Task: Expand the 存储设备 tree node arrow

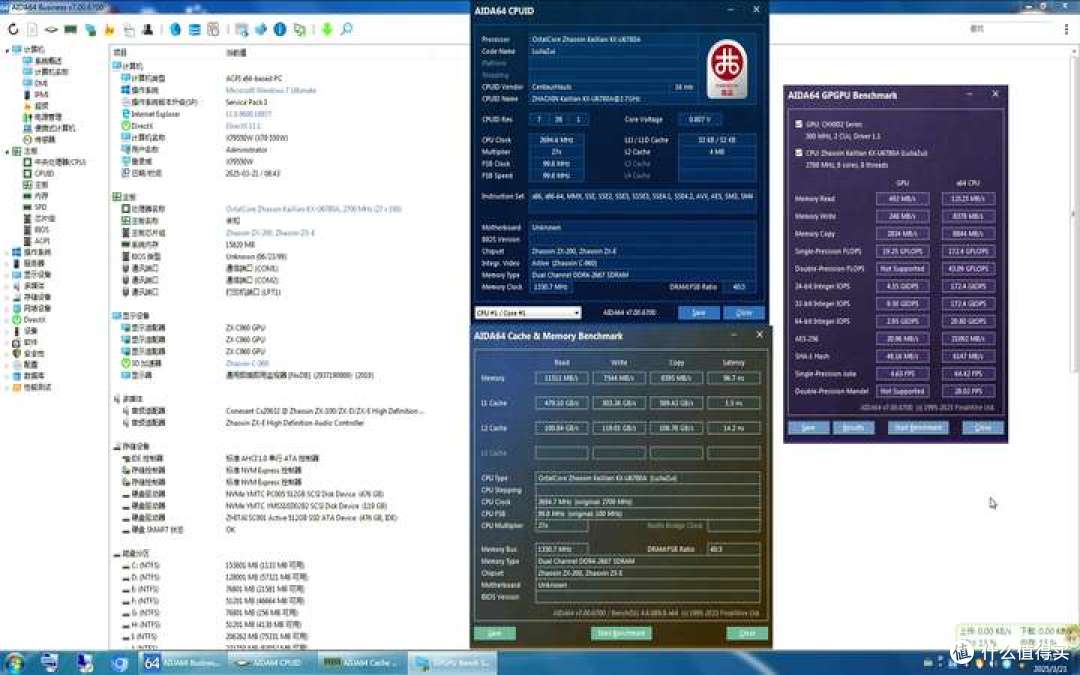Action: [x=7, y=297]
